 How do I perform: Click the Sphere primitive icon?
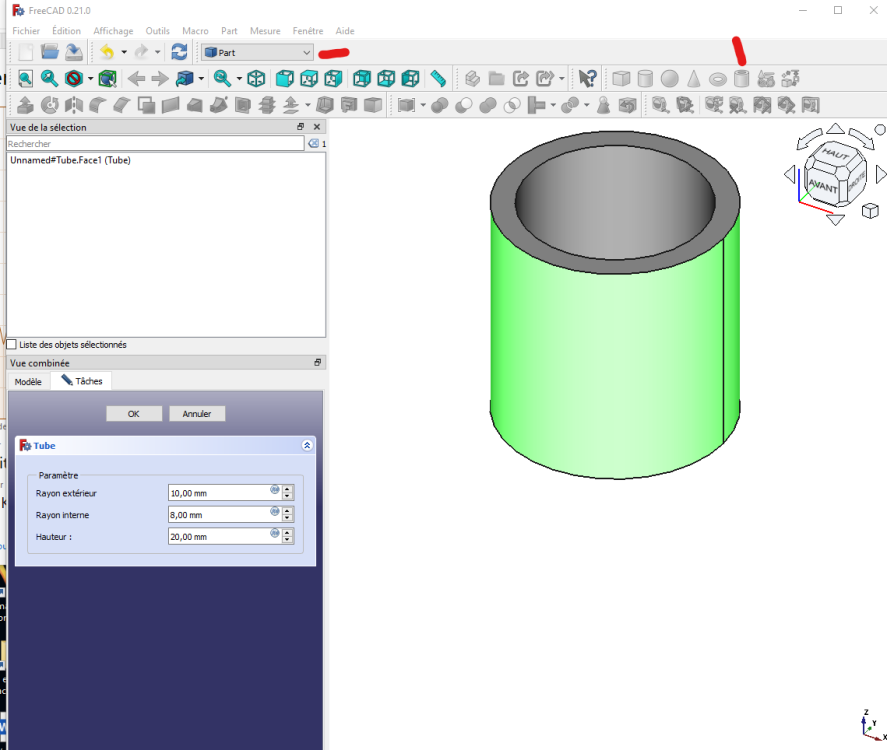click(x=669, y=79)
